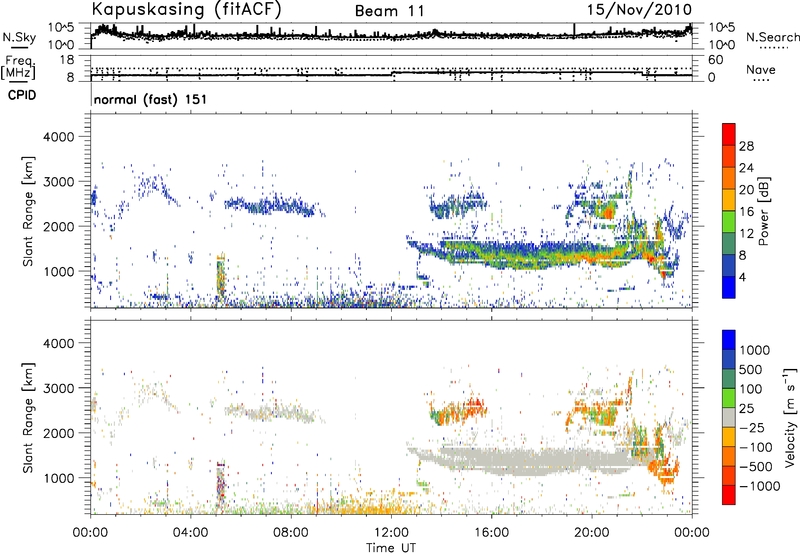Screen dimensions: 800x554
Task: Click the 'Nave' legend label
Action: point(760,70)
